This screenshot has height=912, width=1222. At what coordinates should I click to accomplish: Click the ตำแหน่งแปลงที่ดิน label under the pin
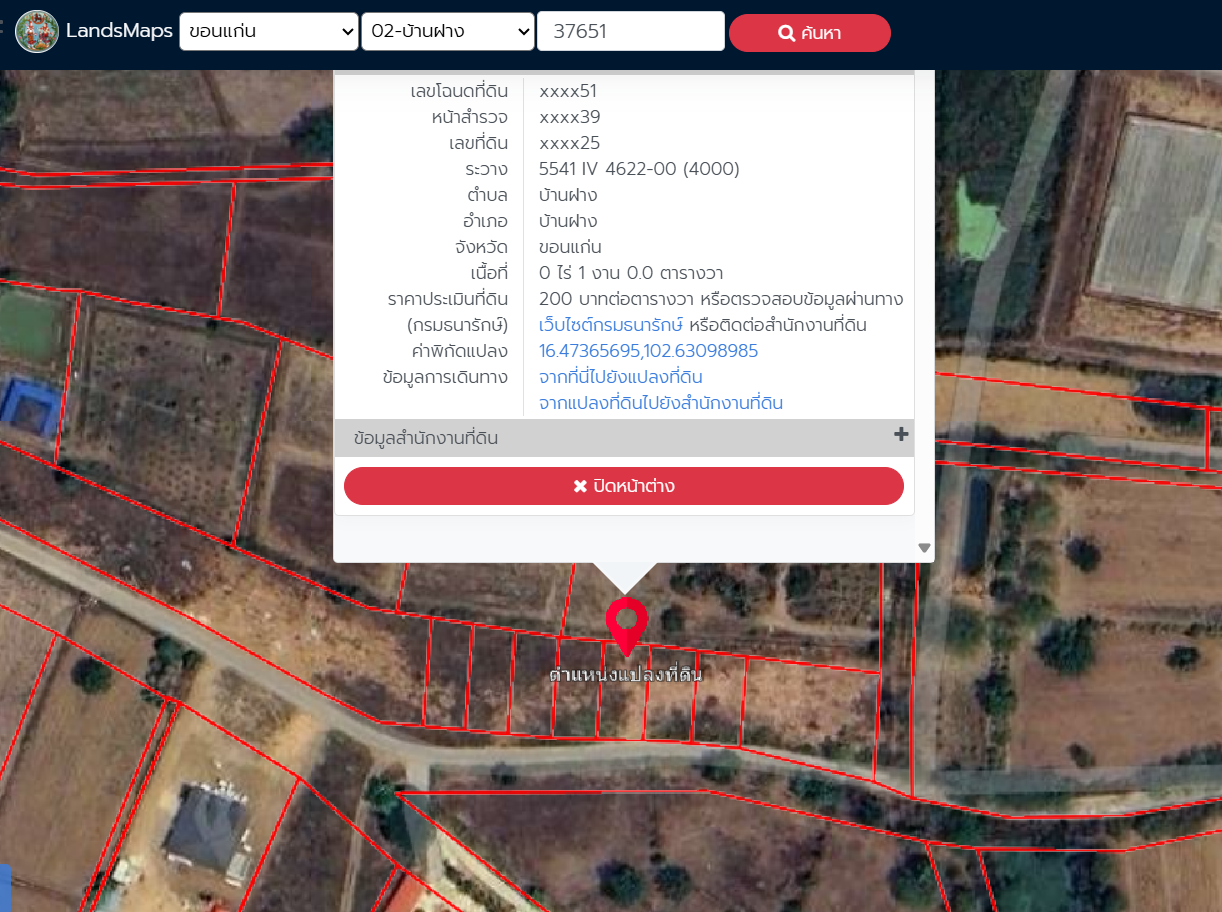pos(626,674)
